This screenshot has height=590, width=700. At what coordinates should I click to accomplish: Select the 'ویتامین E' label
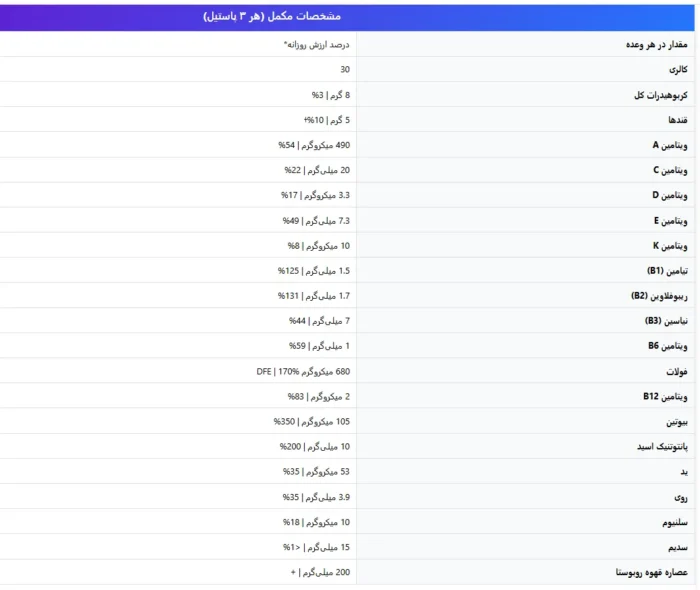coord(671,220)
